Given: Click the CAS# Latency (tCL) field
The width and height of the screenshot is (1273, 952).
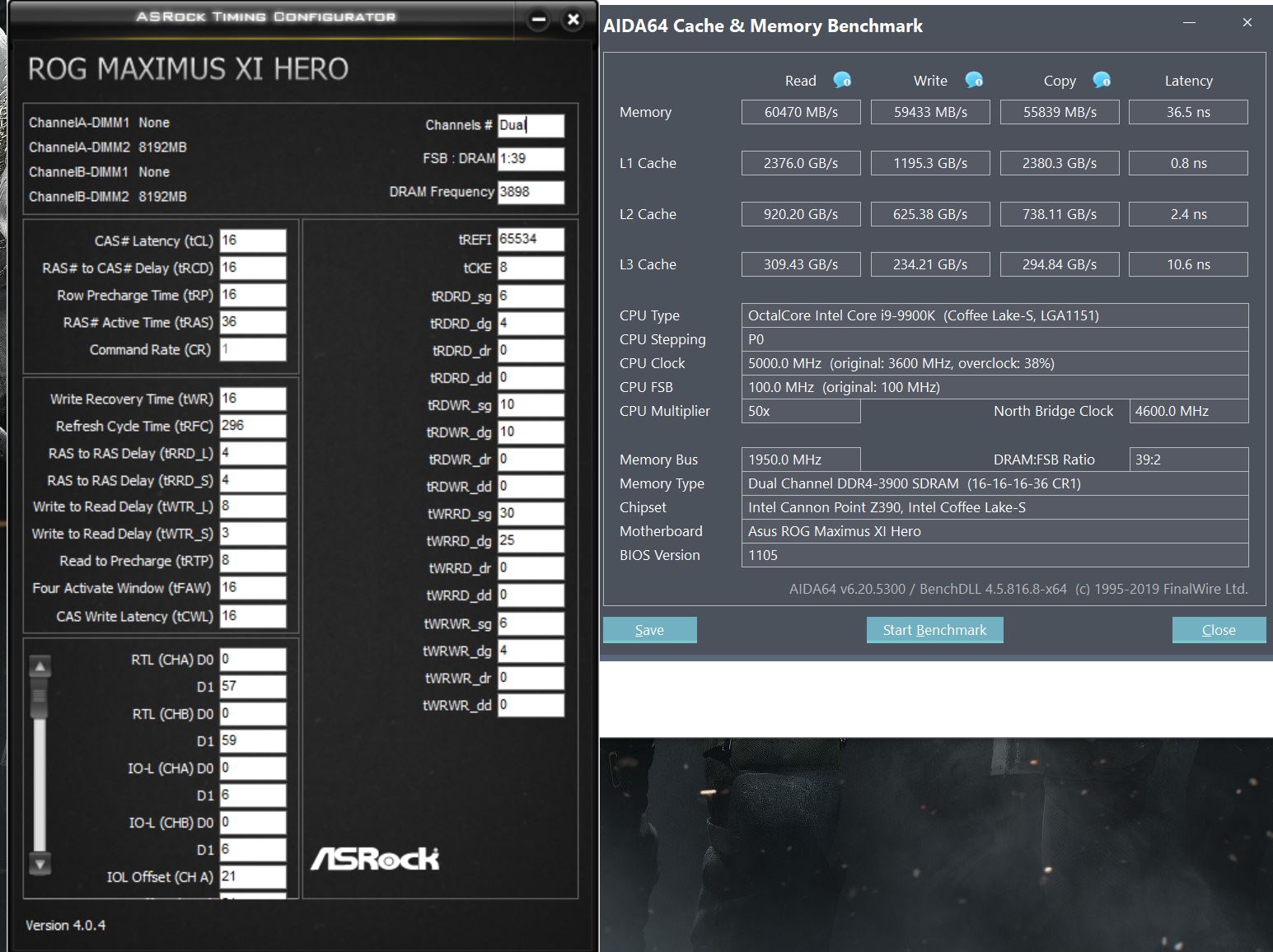Looking at the screenshot, I should point(253,240).
